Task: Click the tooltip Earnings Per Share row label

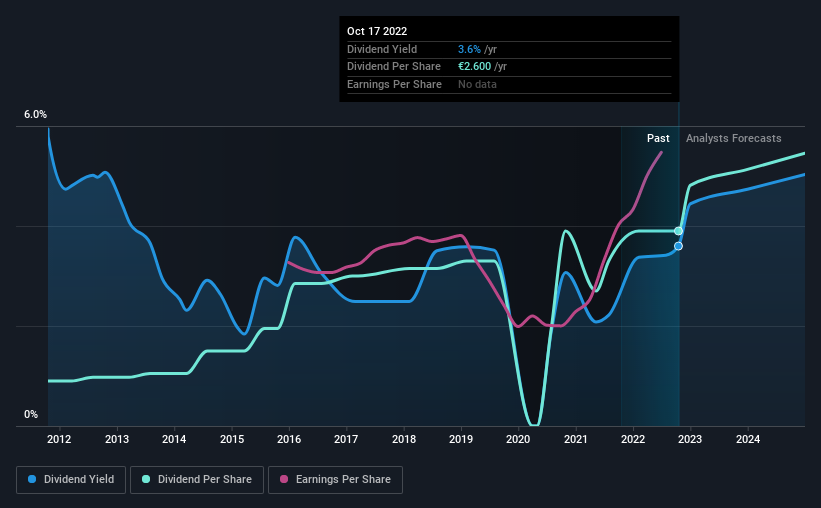Action: pyautogui.click(x=394, y=84)
